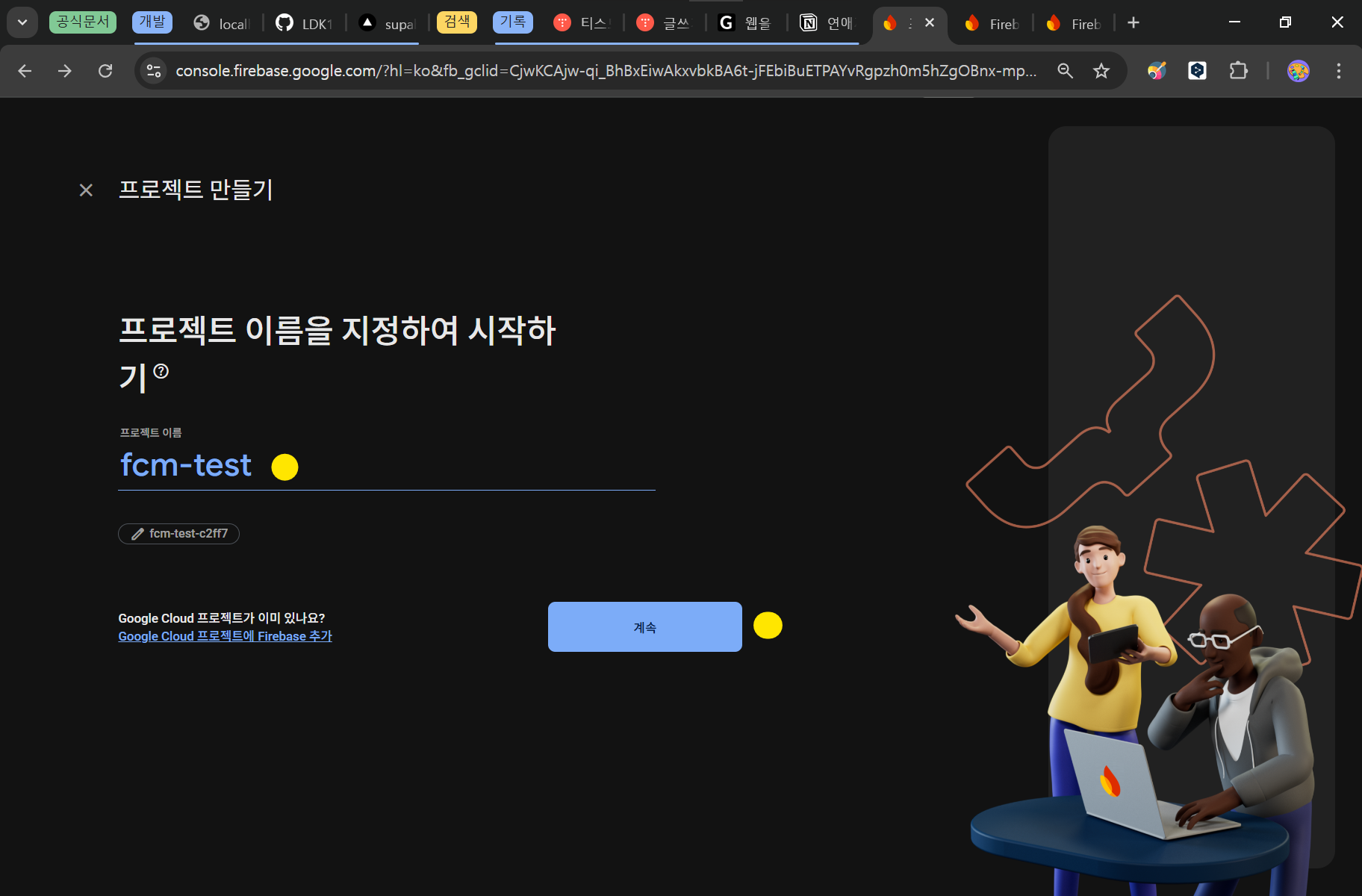Open the dark blue square extension icon
Screen dimensions: 1362x896
tap(1197, 71)
